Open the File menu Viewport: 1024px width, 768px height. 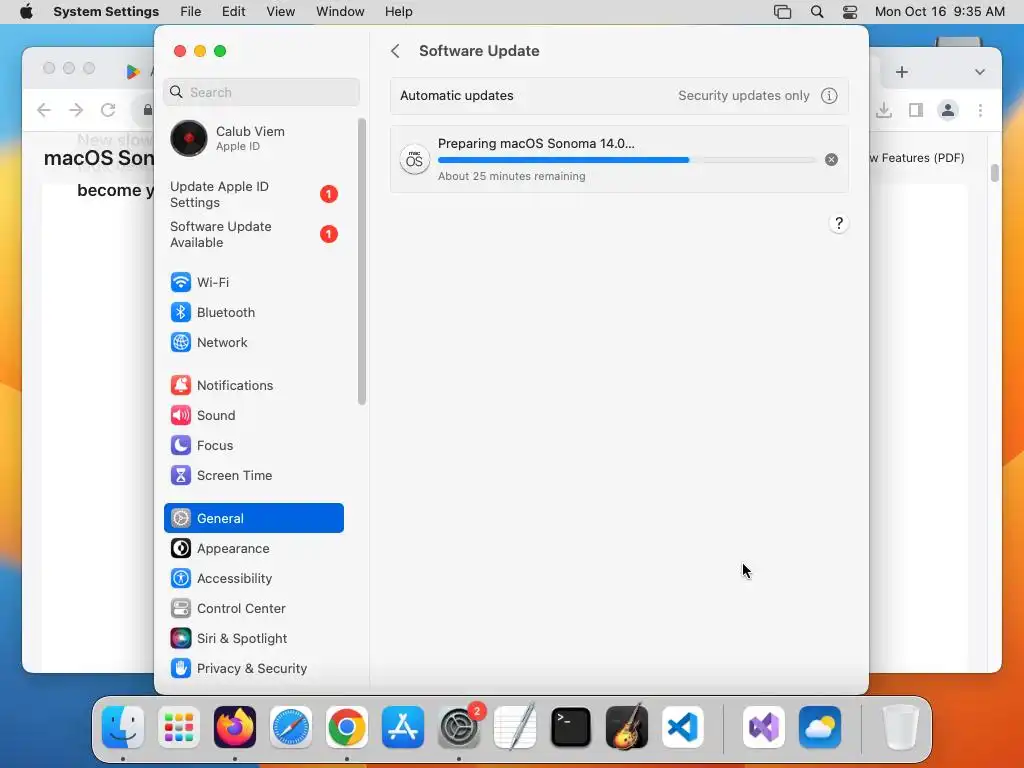tap(191, 12)
